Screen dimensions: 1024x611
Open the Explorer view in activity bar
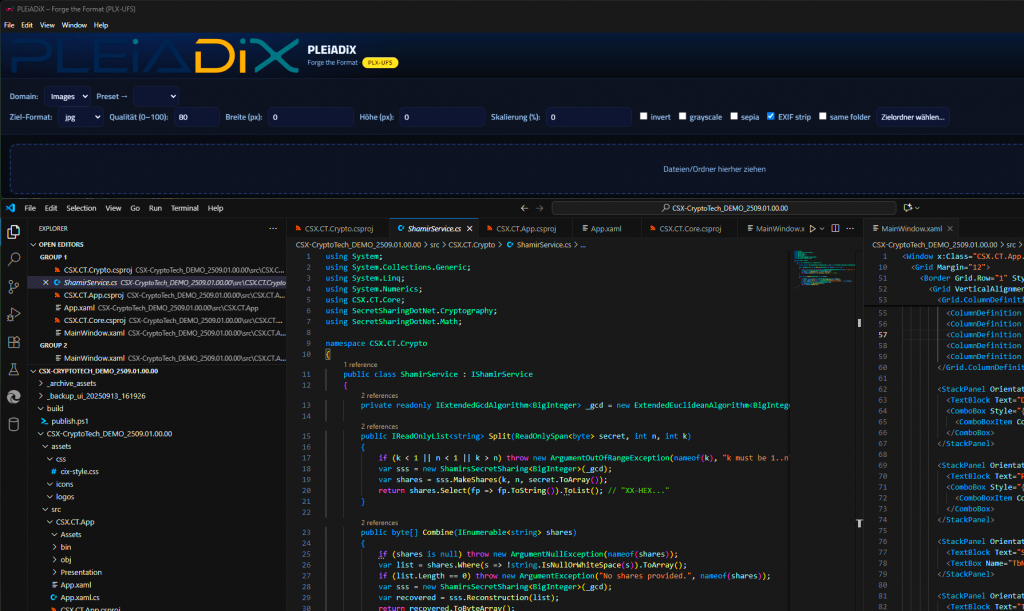click(x=14, y=232)
